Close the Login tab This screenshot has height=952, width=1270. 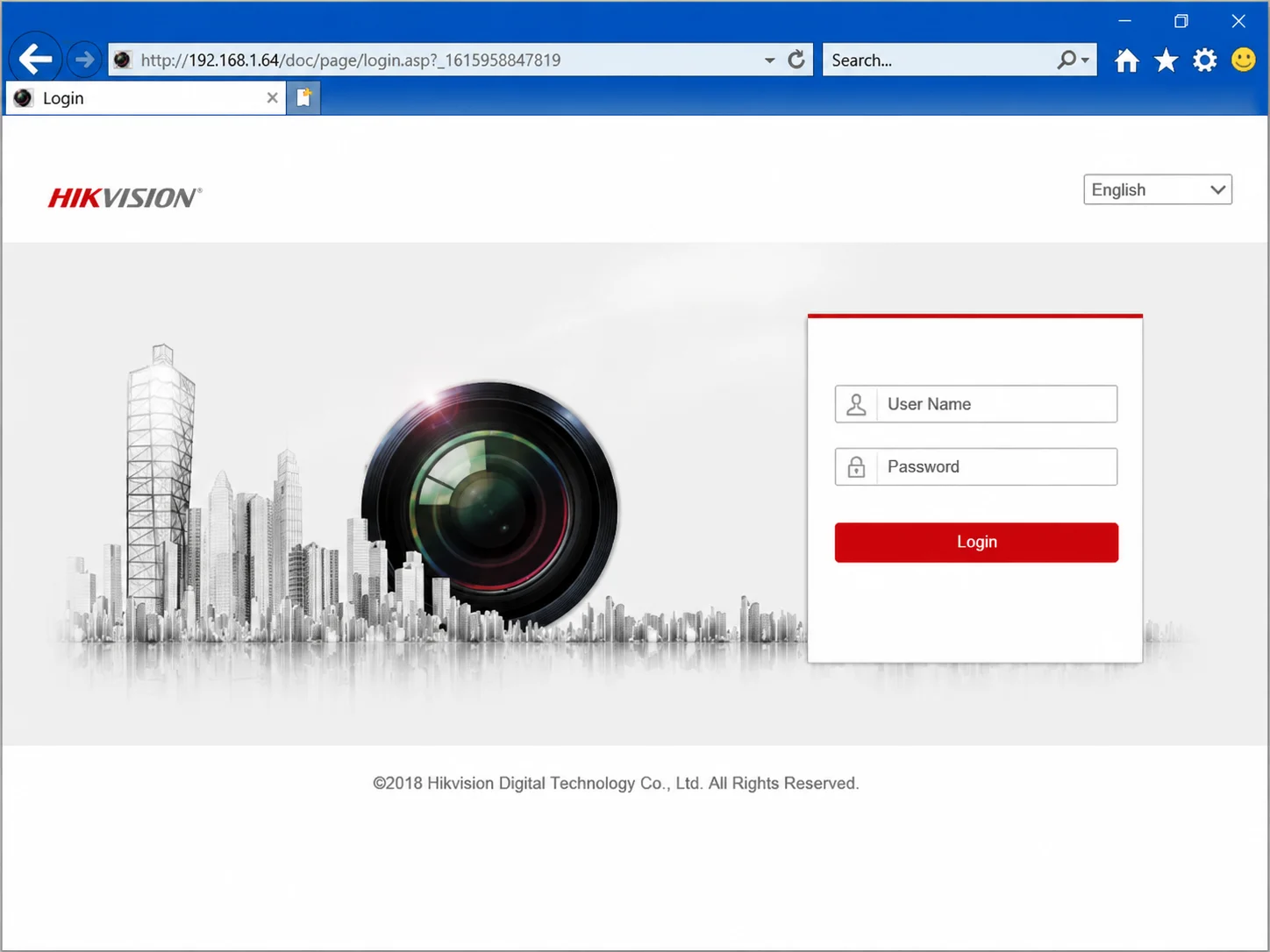(273, 98)
